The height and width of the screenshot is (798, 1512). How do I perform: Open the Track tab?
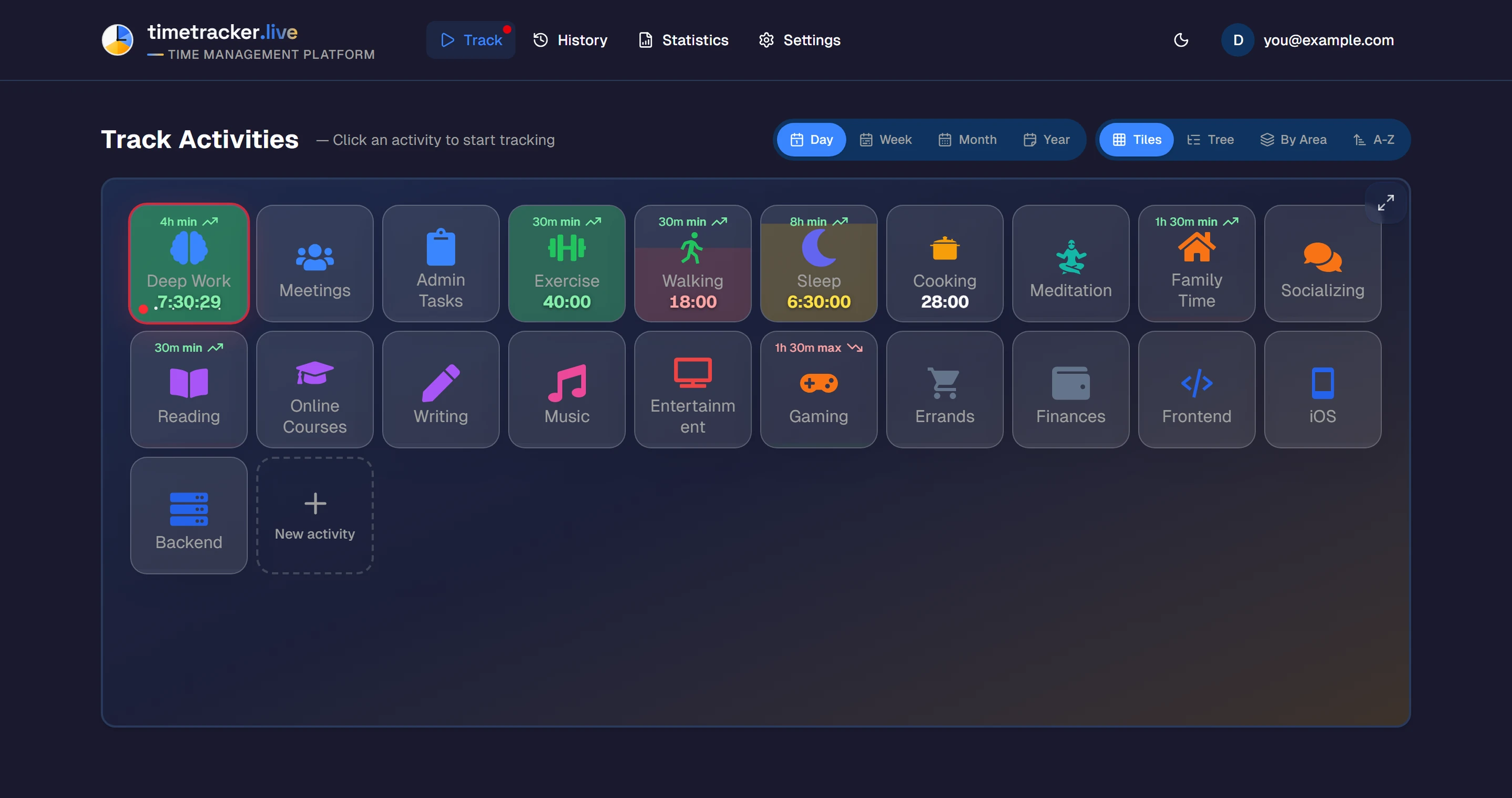pos(471,40)
